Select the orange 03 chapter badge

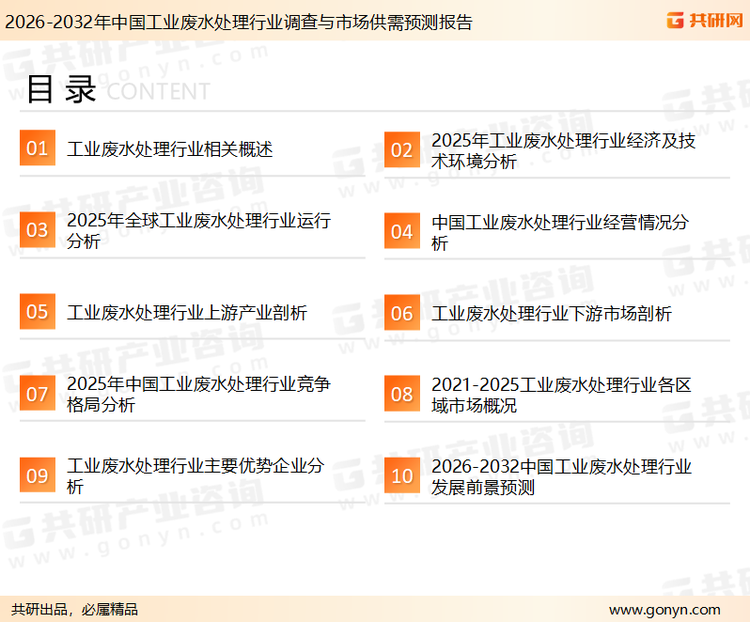click(37, 230)
